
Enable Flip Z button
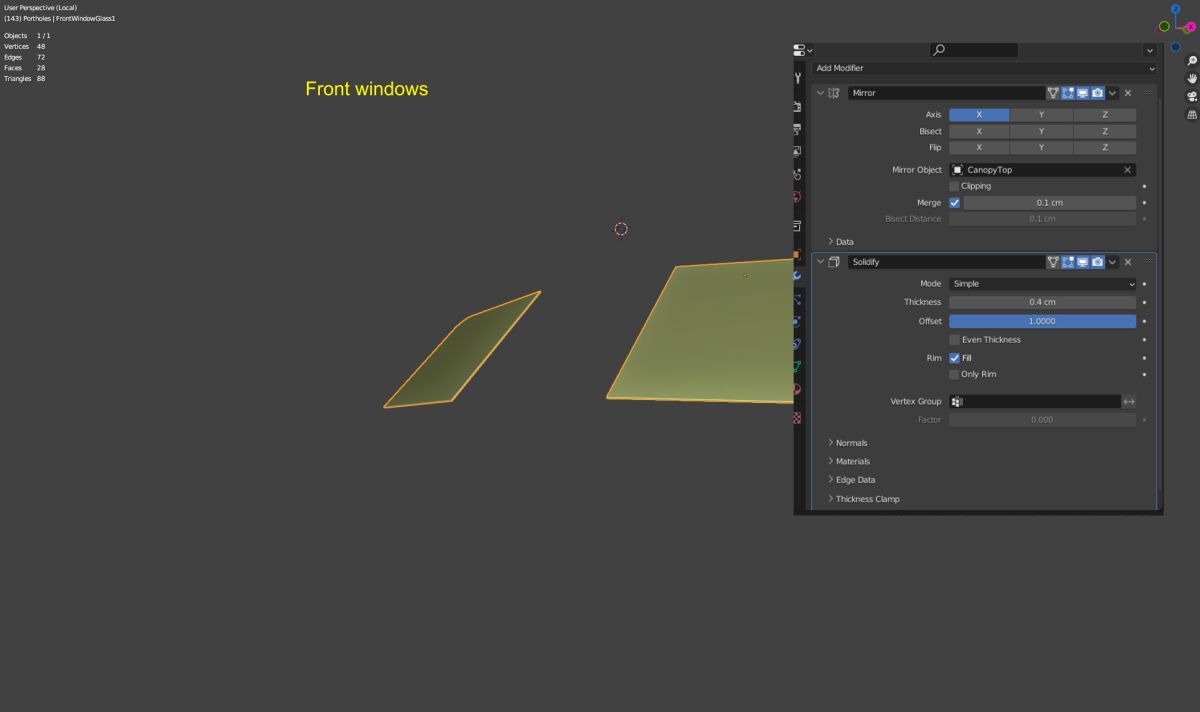[x=1105, y=147]
